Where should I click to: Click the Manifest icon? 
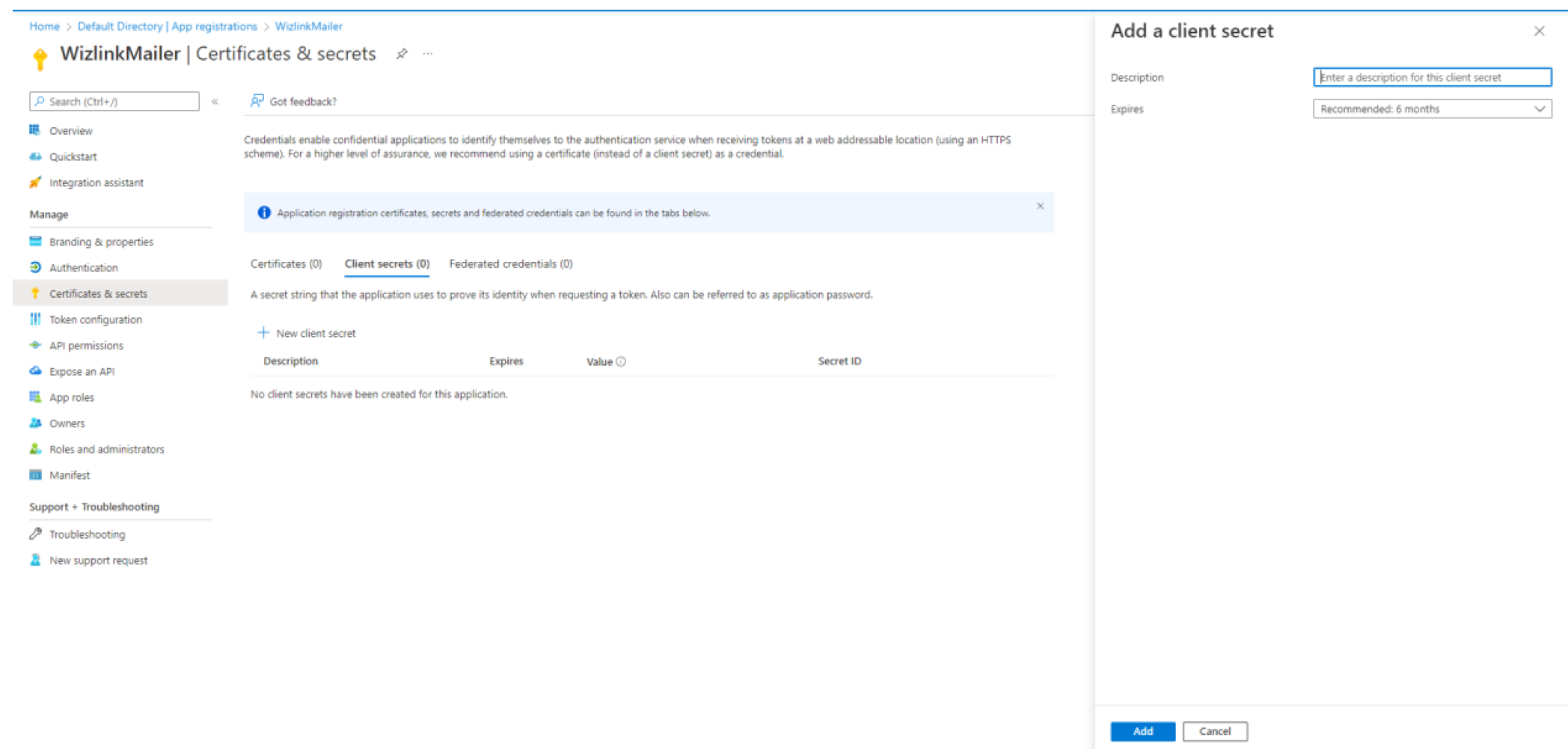point(35,475)
